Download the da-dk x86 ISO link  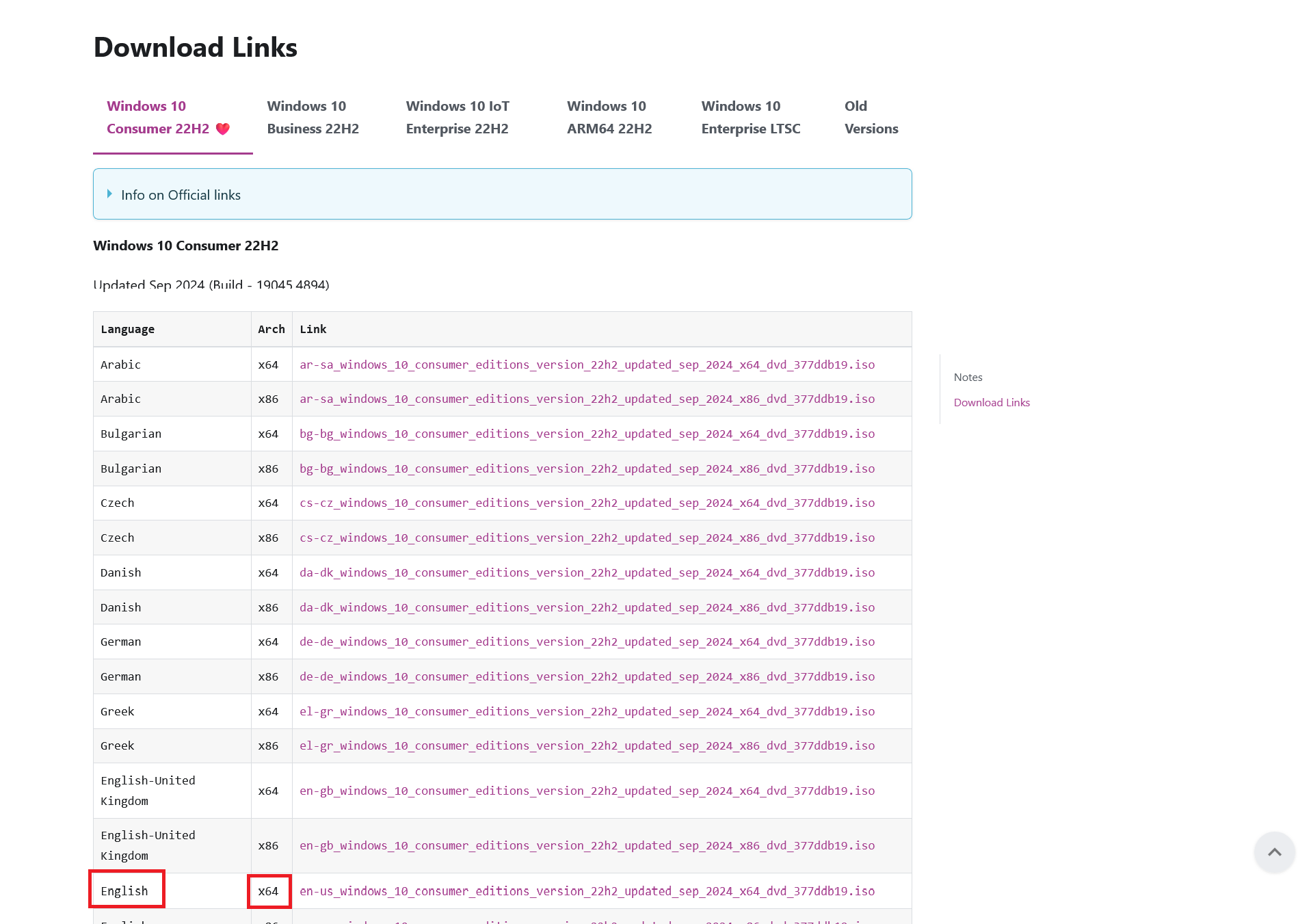tap(587, 607)
